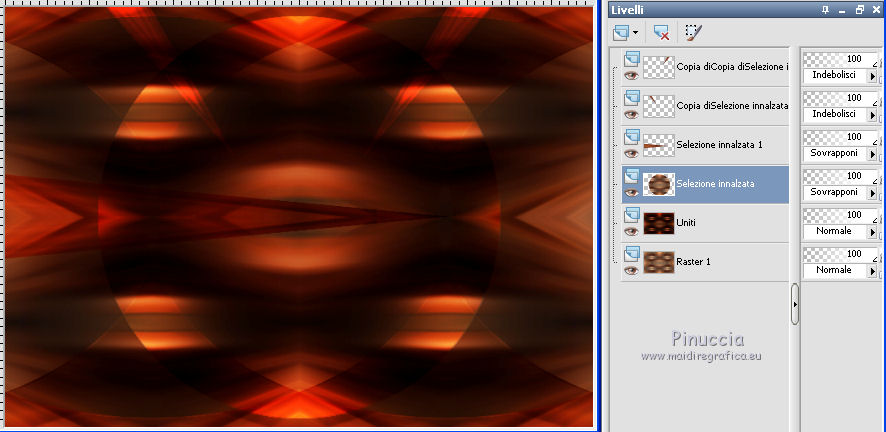Hide the Copia diSelezione innalzata layer

click(x=631, y=114)
